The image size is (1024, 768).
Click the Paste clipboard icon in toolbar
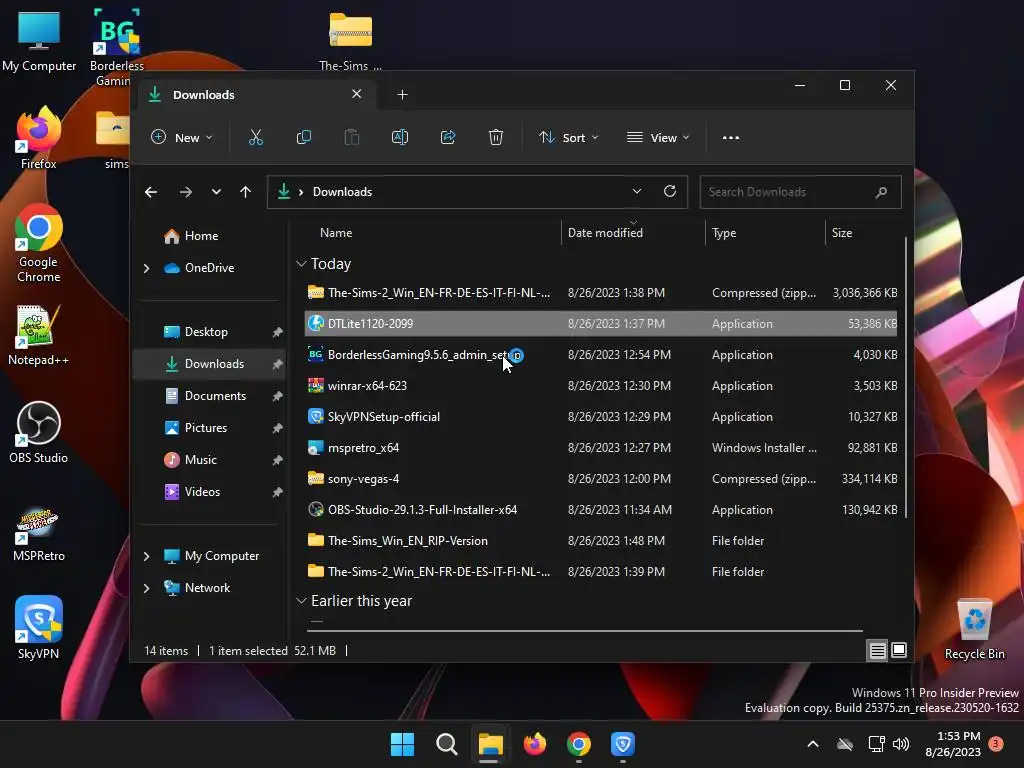click(x=351, y=137)
